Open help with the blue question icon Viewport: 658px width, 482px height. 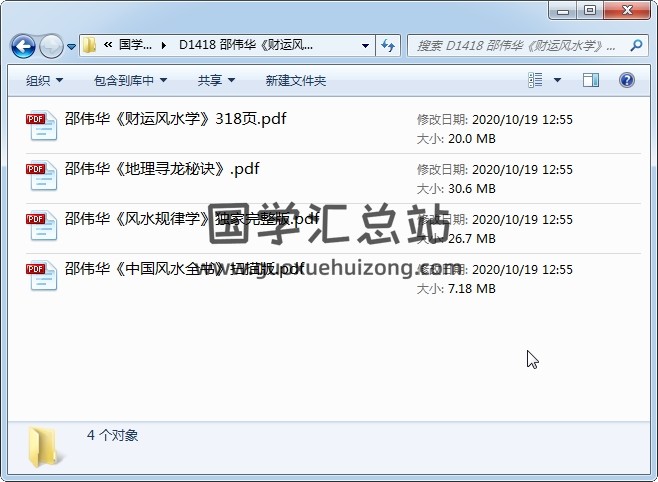click(627, 80)
